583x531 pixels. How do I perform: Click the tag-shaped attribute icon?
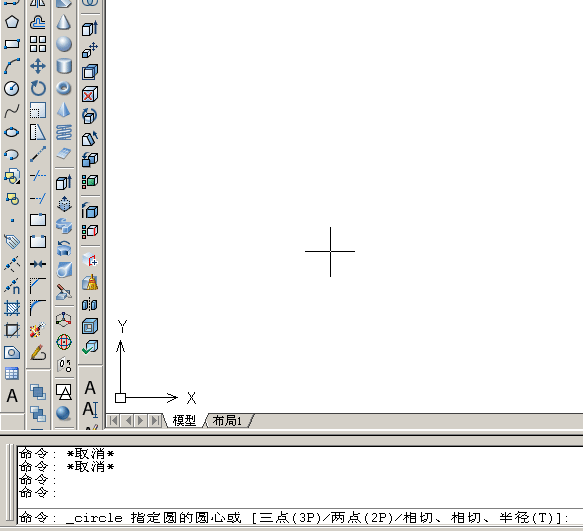12,242
